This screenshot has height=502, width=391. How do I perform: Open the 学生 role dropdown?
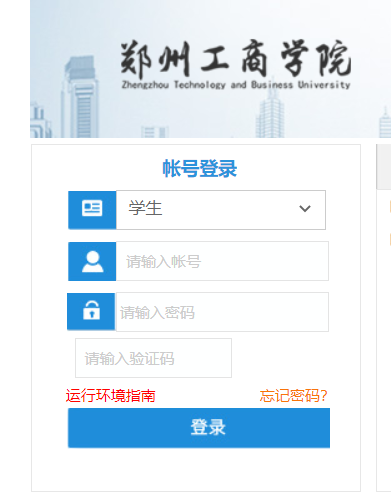pos(221,210)
